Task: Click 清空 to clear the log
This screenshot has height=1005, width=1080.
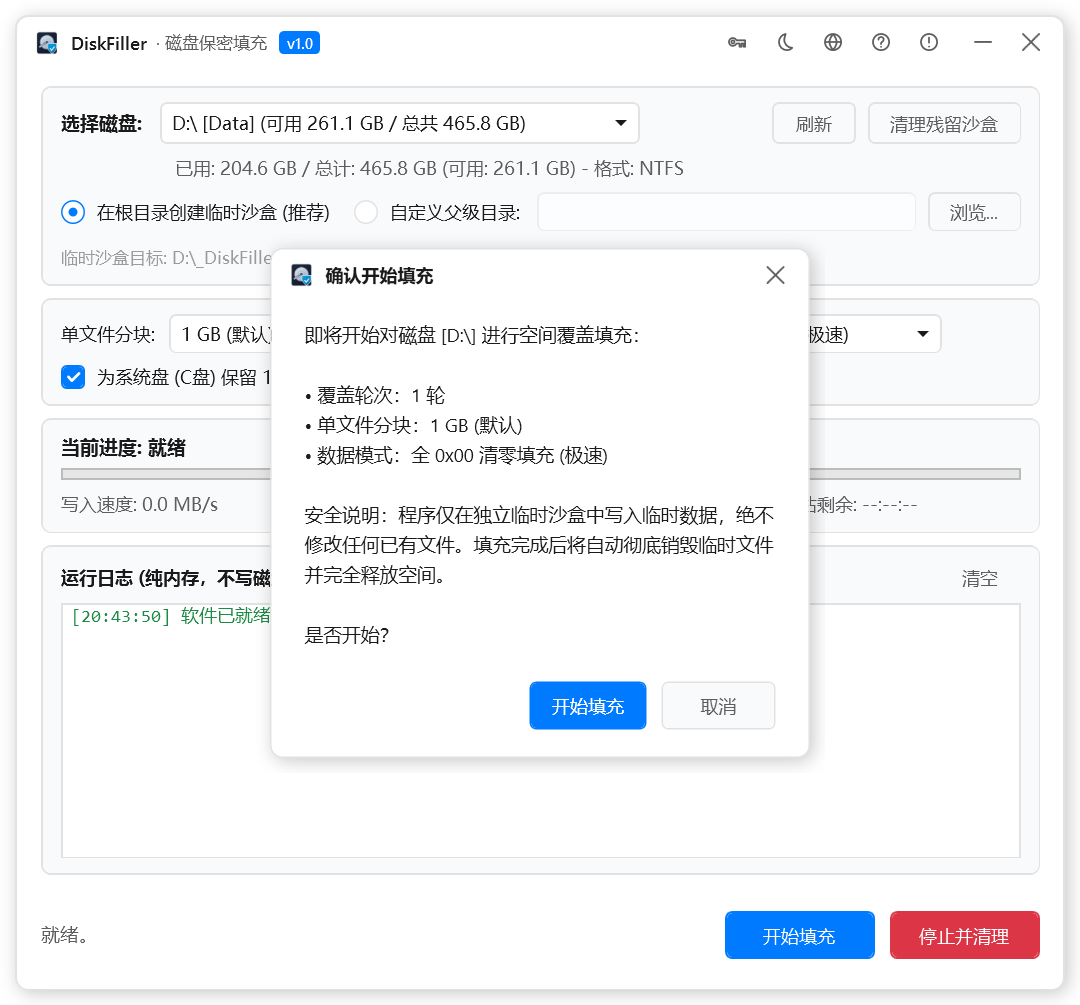Action: 979,578
